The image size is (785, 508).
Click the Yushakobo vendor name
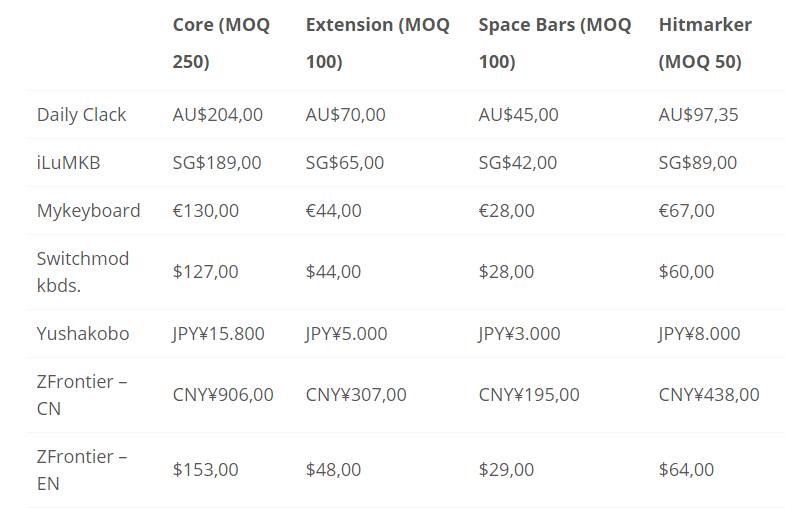tap(83, 334)
